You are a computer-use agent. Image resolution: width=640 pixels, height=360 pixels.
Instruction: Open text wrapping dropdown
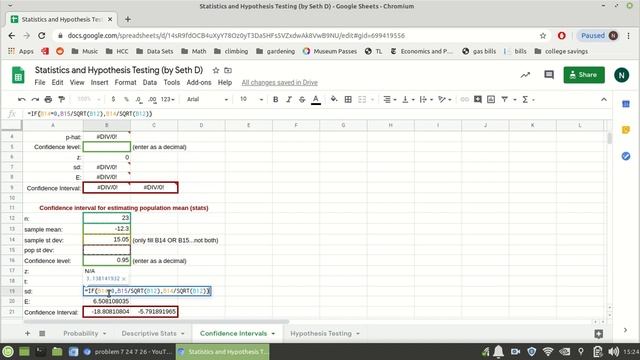pyautogui.click(x=426, y=99)
